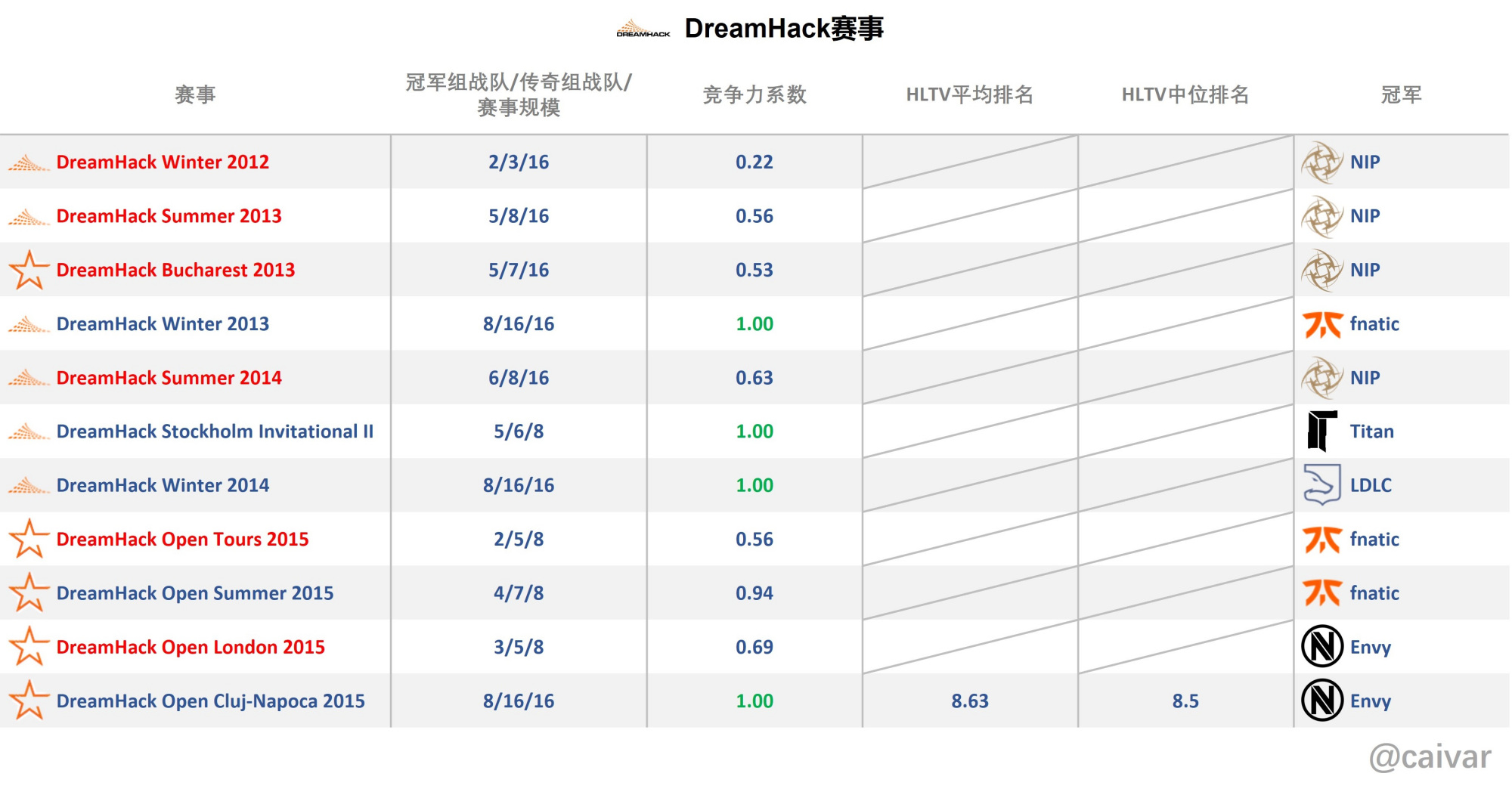The width and height of the screenshot is (1512, 795).
Task: Select the 冠军 column header
Action: coord(1402,94)
